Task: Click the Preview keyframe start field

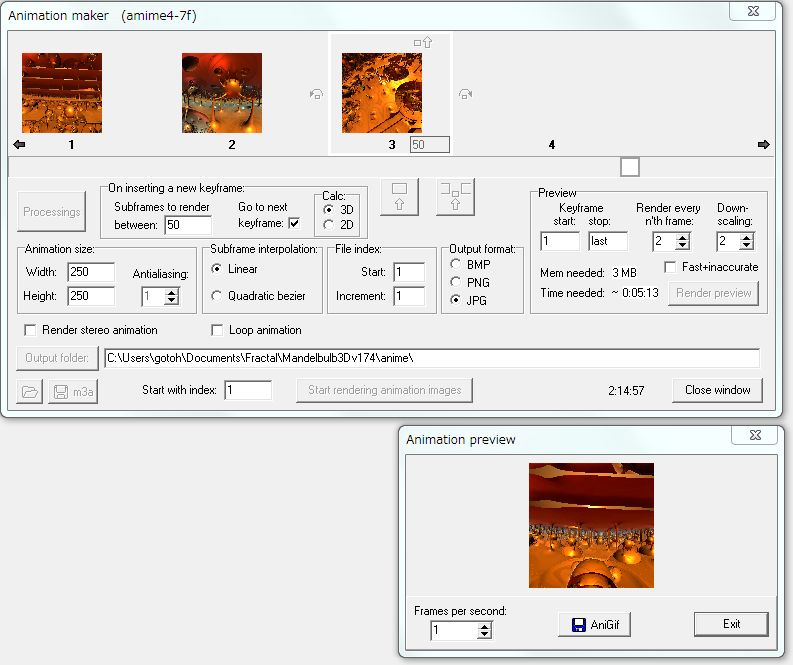Action: pos(560,241)
